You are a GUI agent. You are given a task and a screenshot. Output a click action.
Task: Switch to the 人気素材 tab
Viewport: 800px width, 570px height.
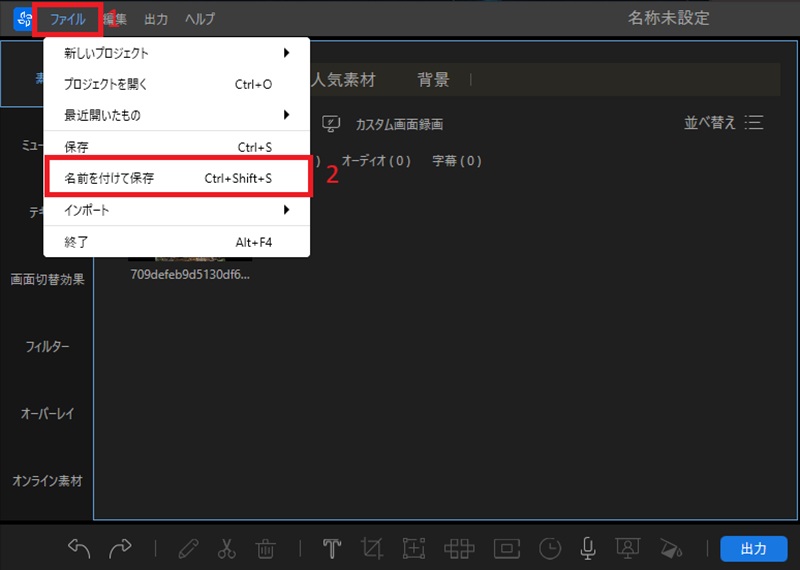tap(343, 80)
